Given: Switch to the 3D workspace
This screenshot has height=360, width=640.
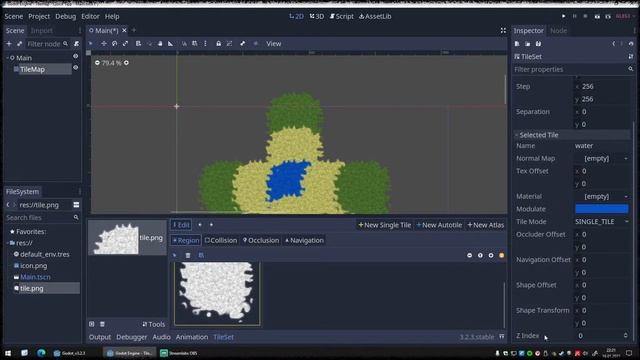Looking at the screenshot, I should coord(317,16).
